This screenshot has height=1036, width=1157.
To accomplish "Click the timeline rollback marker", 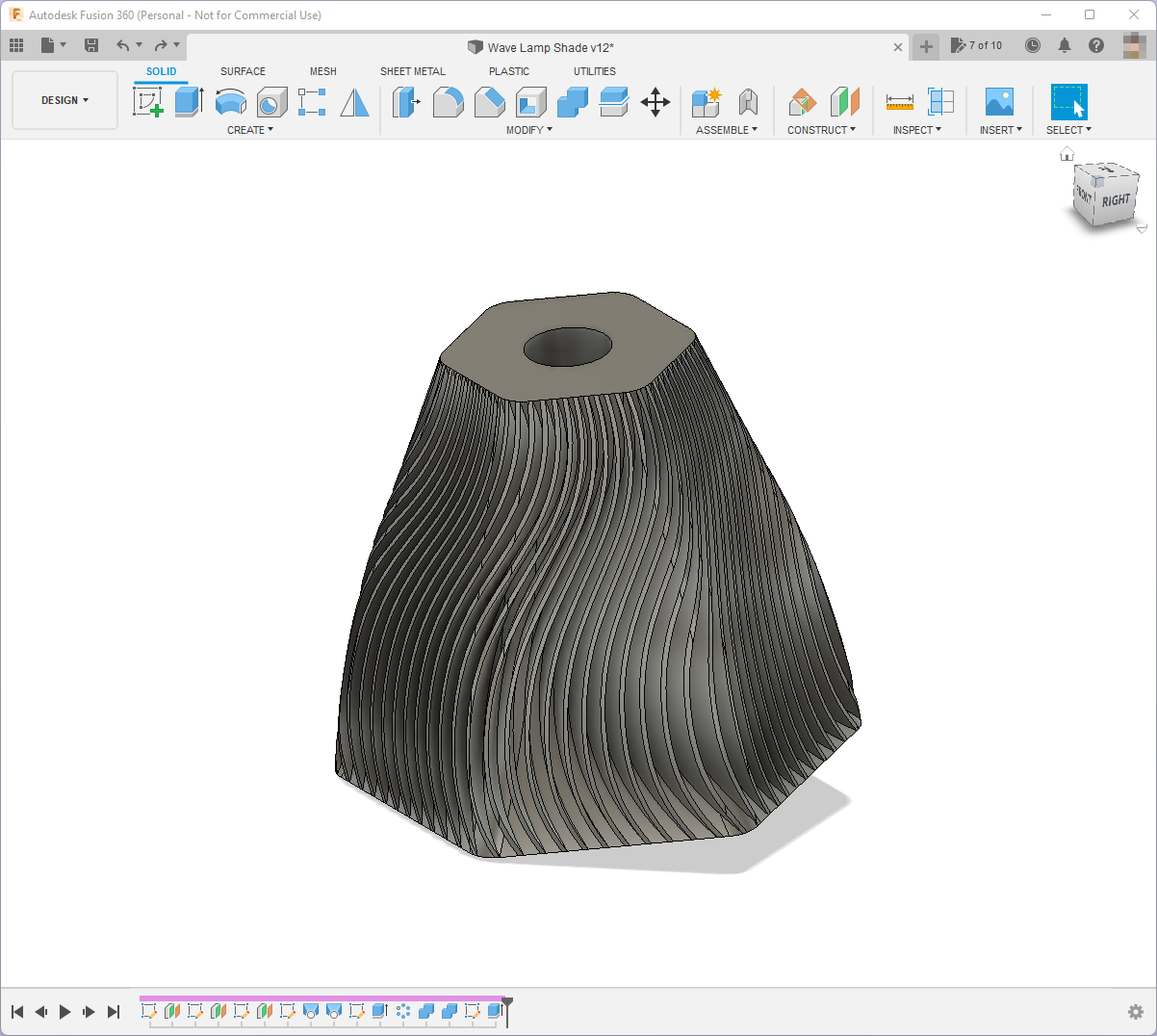I will click(x=507, y=1010).
